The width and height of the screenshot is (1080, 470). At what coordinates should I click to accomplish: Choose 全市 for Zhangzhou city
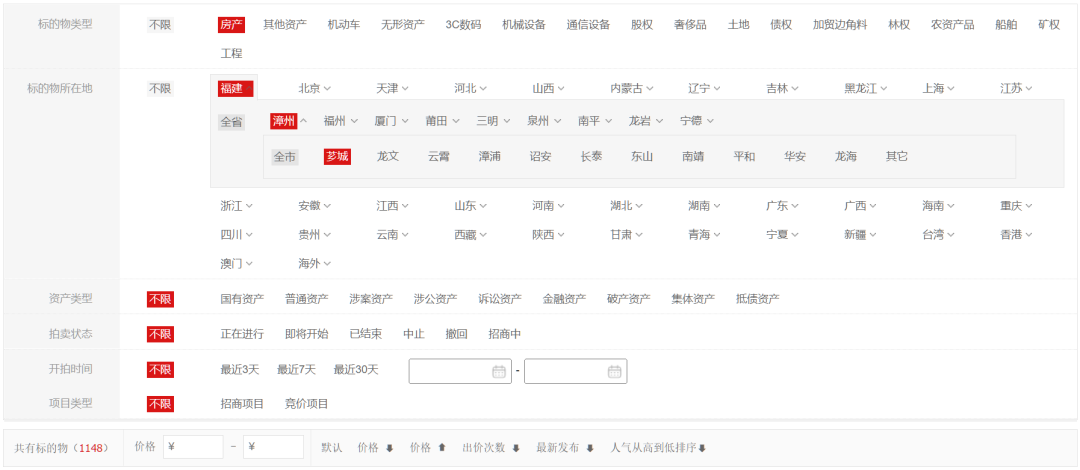(284, 156)
